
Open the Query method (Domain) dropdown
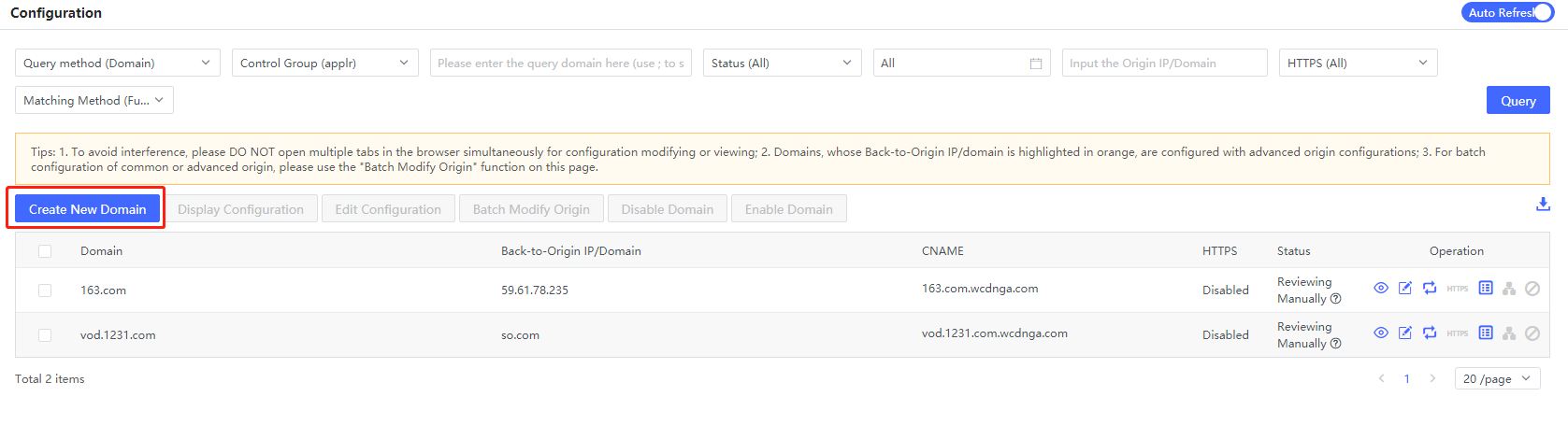pyautogui.click(x=118, y=64)
